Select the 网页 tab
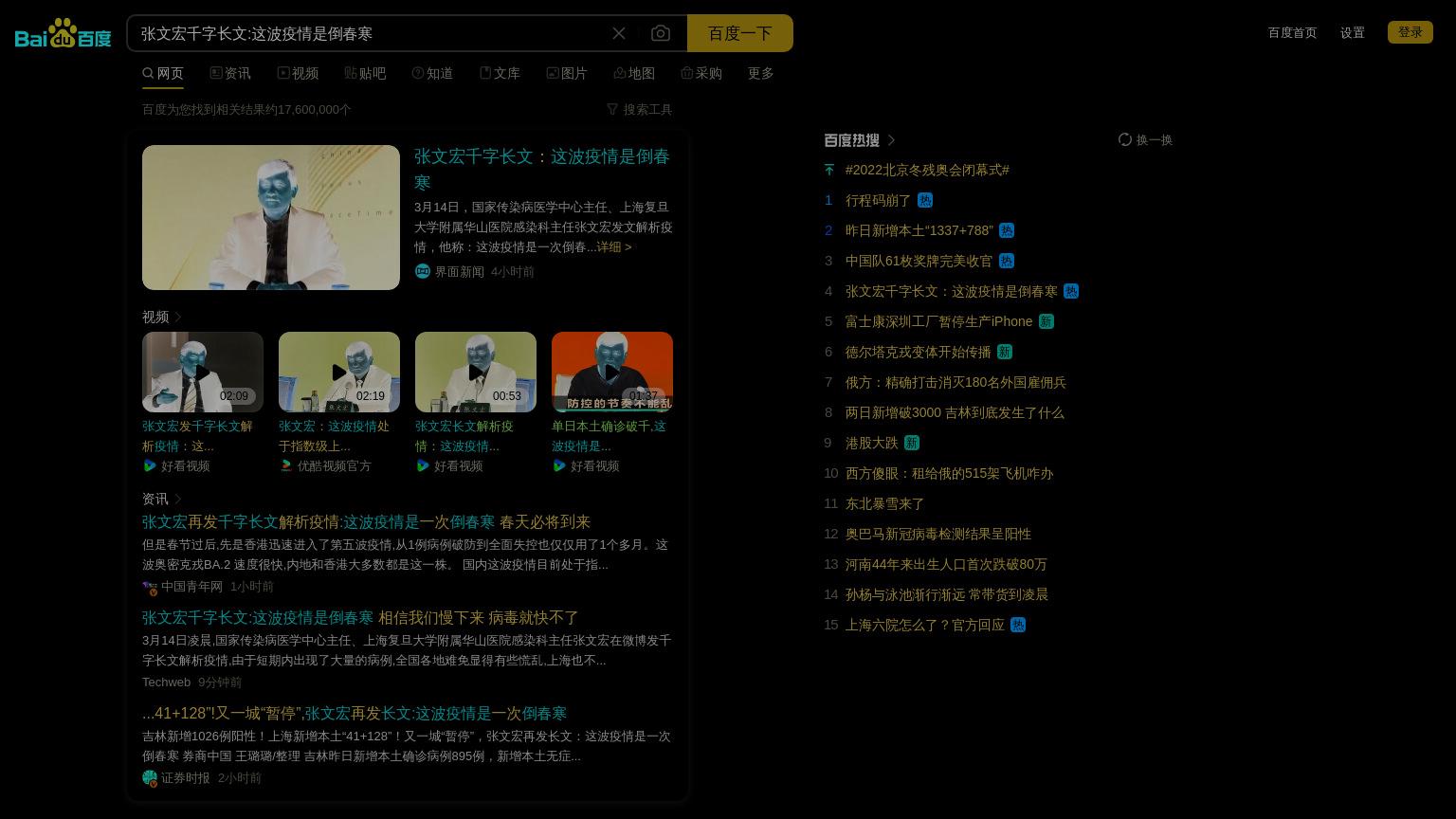This screenshot has height=819, width=1456. click(163, 73)
